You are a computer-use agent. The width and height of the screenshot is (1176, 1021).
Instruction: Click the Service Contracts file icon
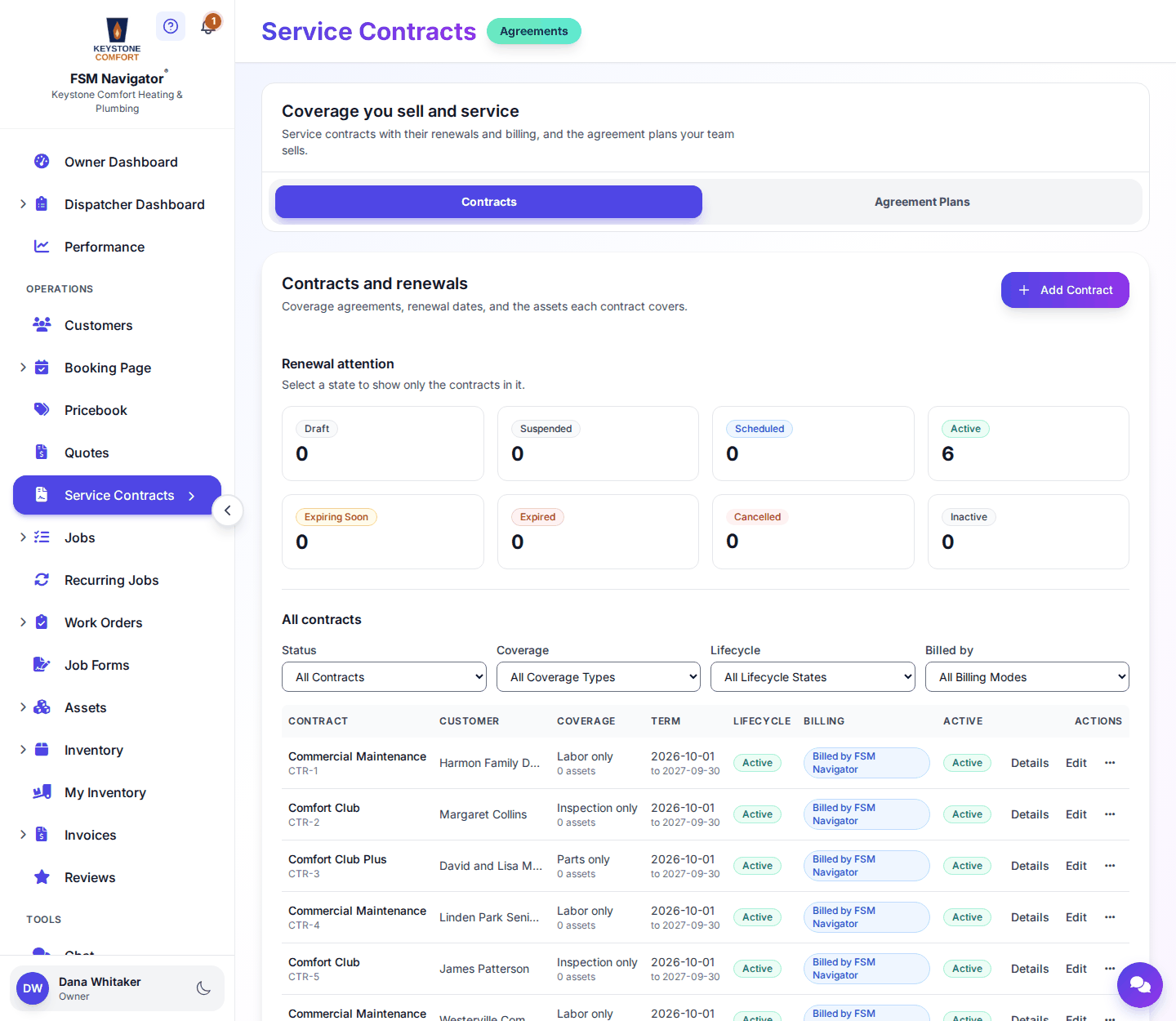(x=42, y=495)
